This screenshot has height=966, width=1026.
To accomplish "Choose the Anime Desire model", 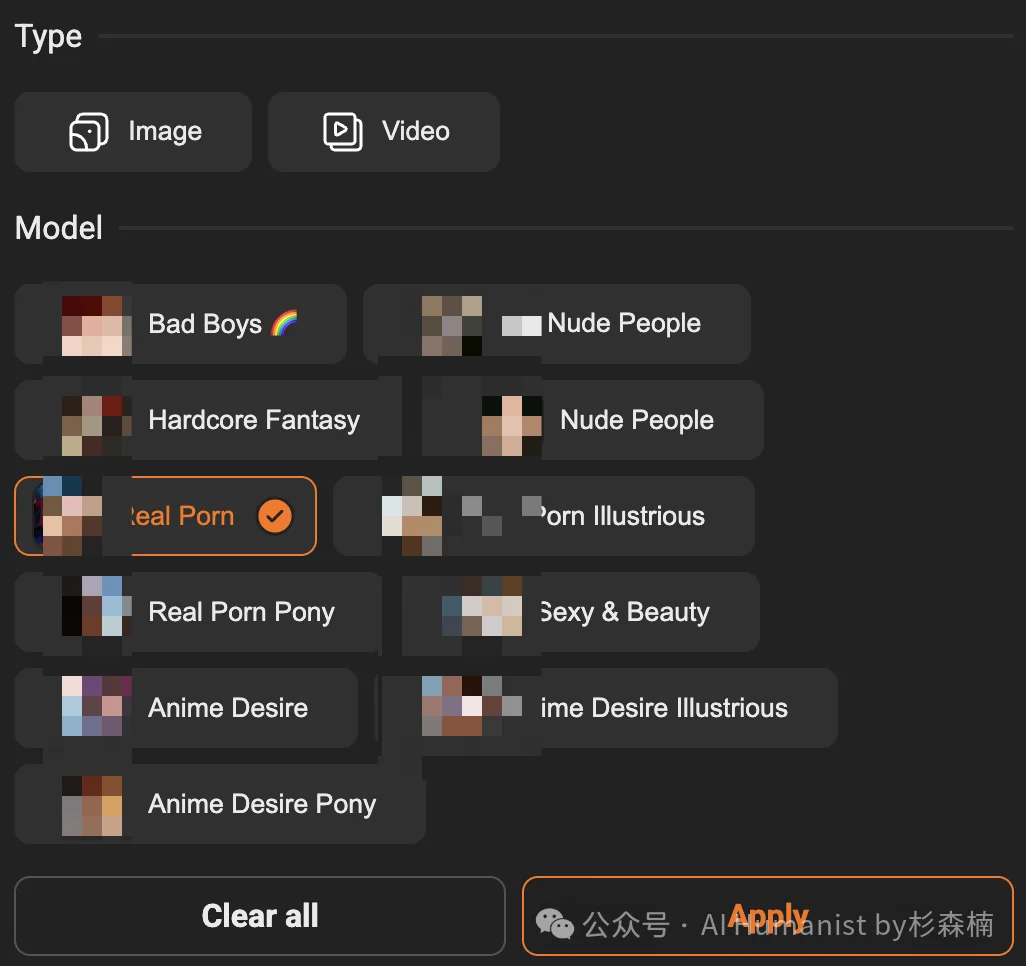I will [186, 708].
